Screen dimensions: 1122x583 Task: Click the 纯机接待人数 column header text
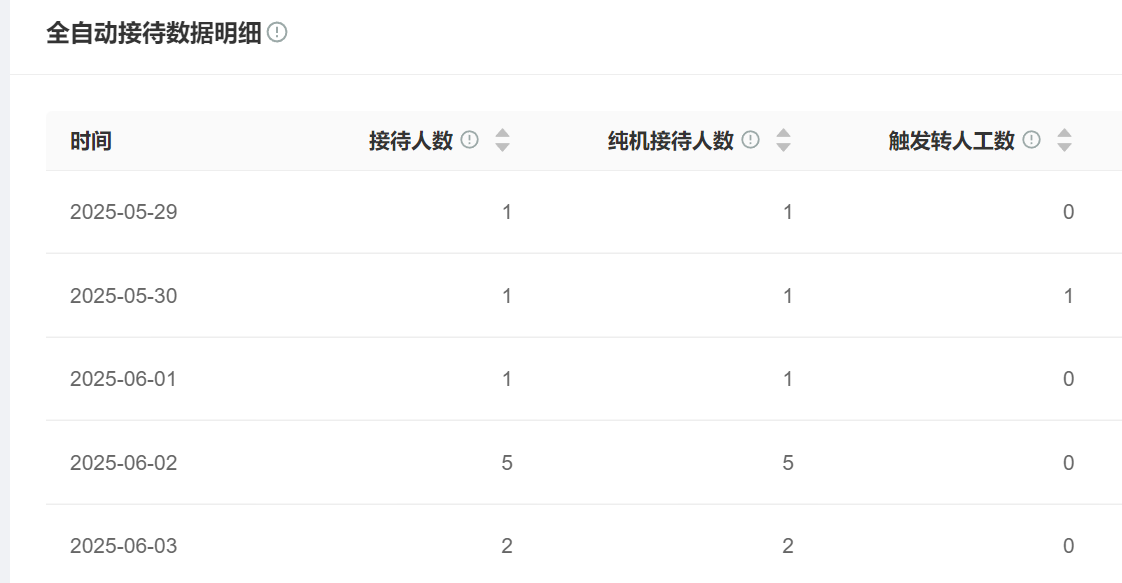click(670, 141)
